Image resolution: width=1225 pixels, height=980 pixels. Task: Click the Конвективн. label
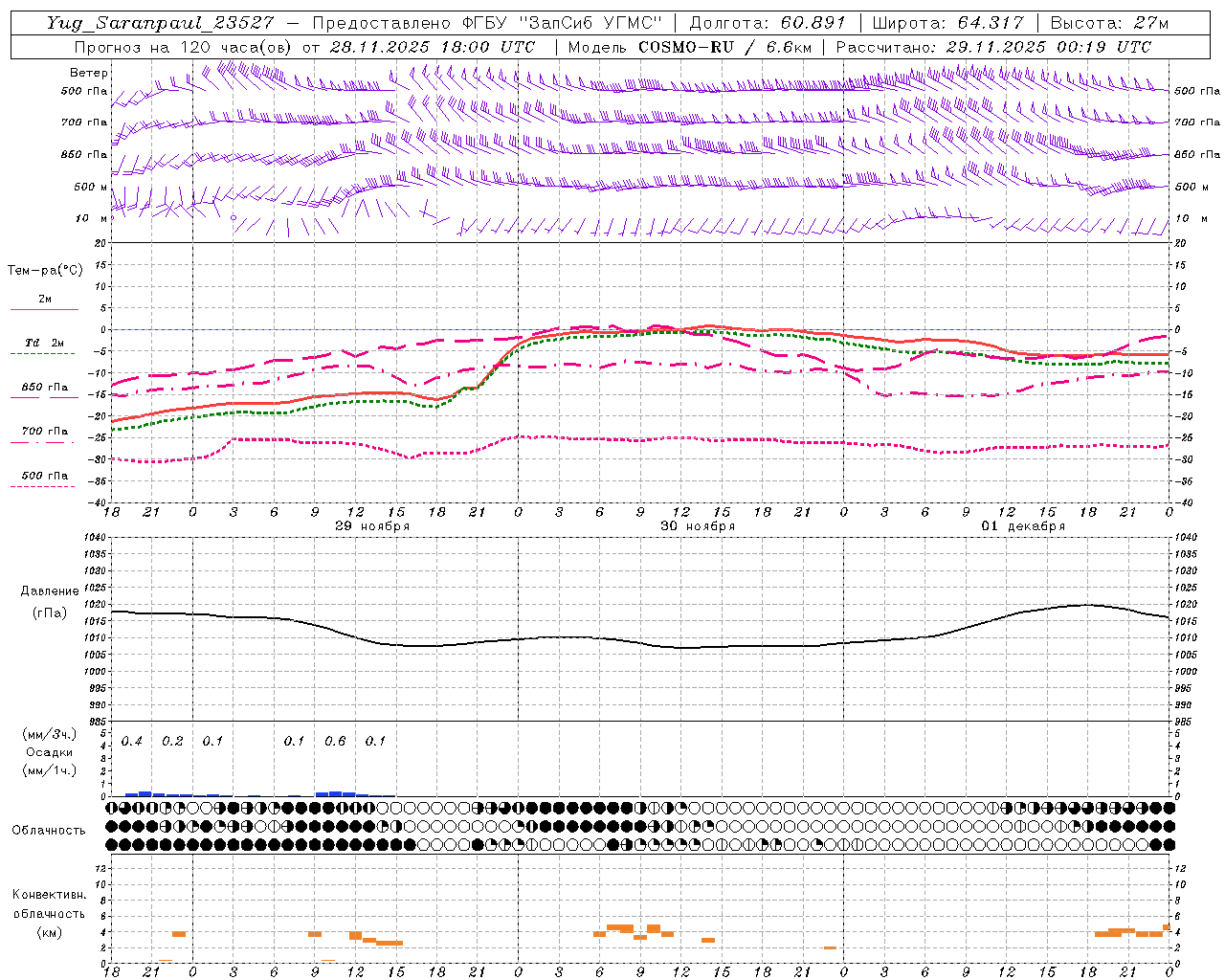pyautogui.click(x=49, y=895)
